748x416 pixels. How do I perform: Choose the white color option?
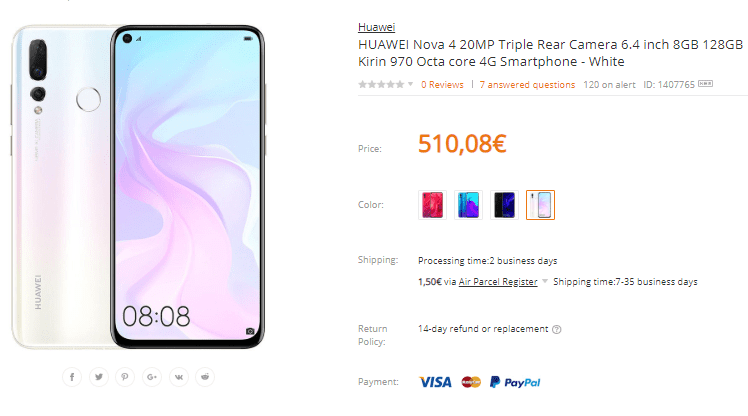click(540, 205)
